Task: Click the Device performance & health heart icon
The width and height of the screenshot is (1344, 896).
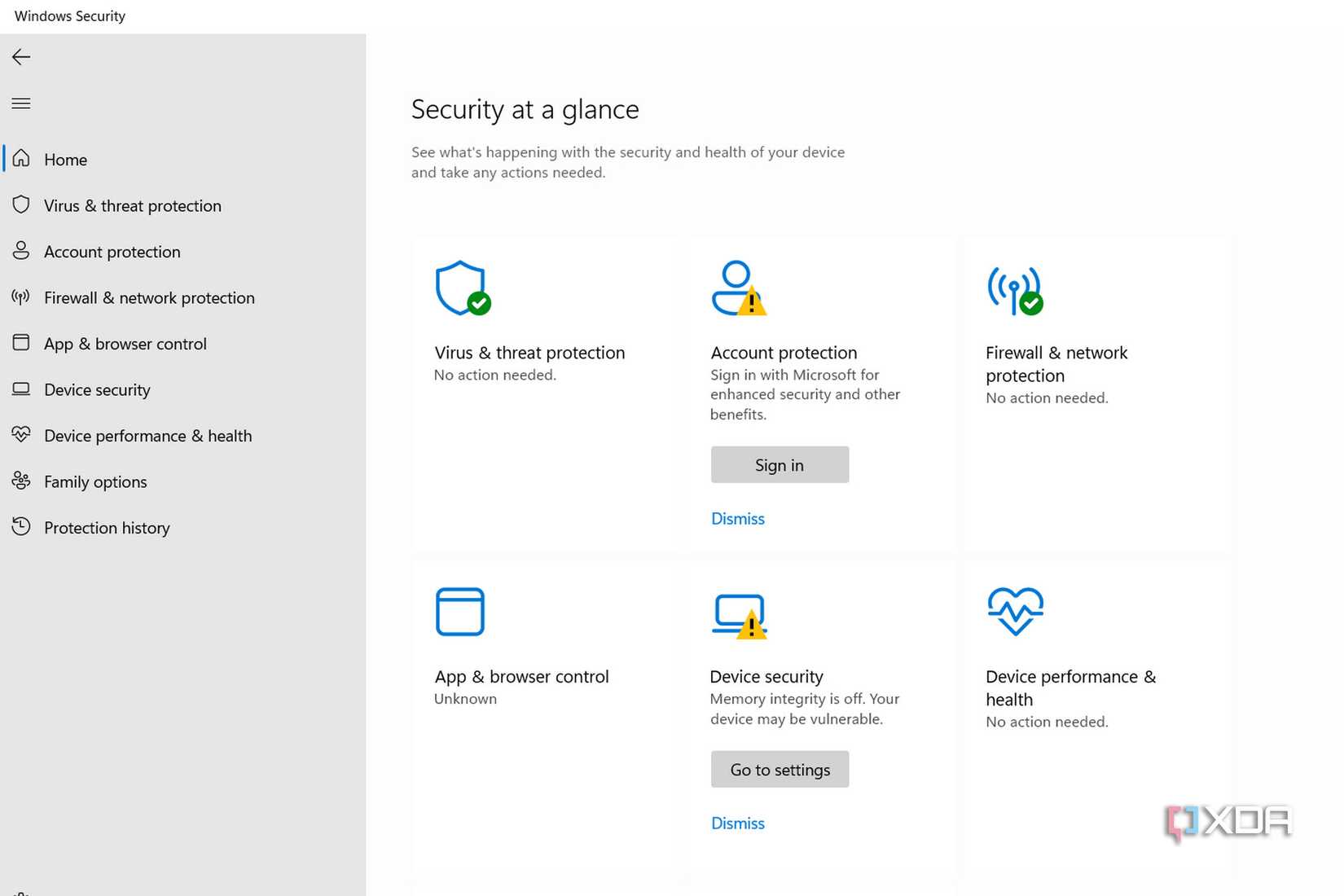Action: [x=22, y=435]
